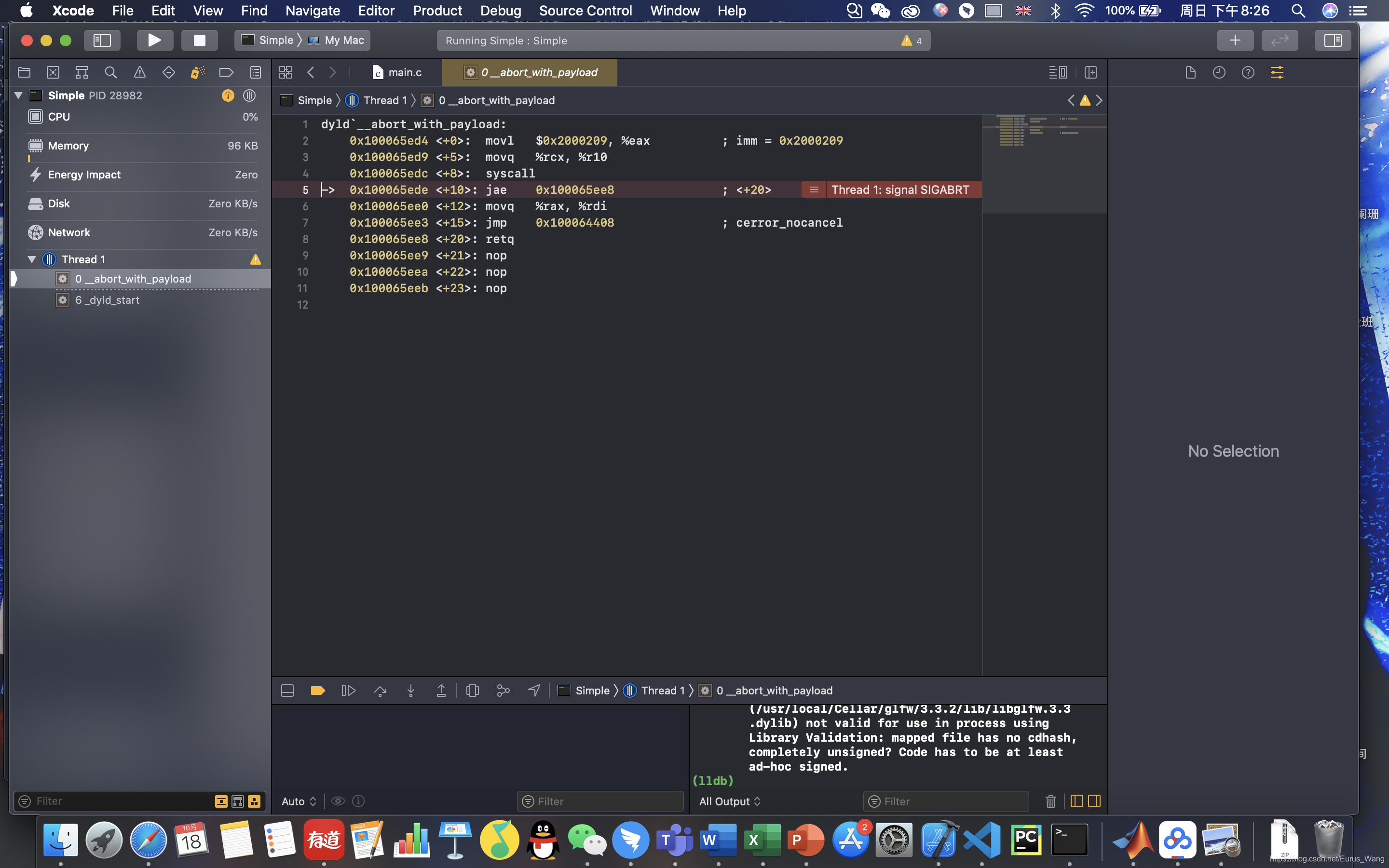
Task: Click the 6__dyld_start stack frame
Action: [x=107, y=299]
